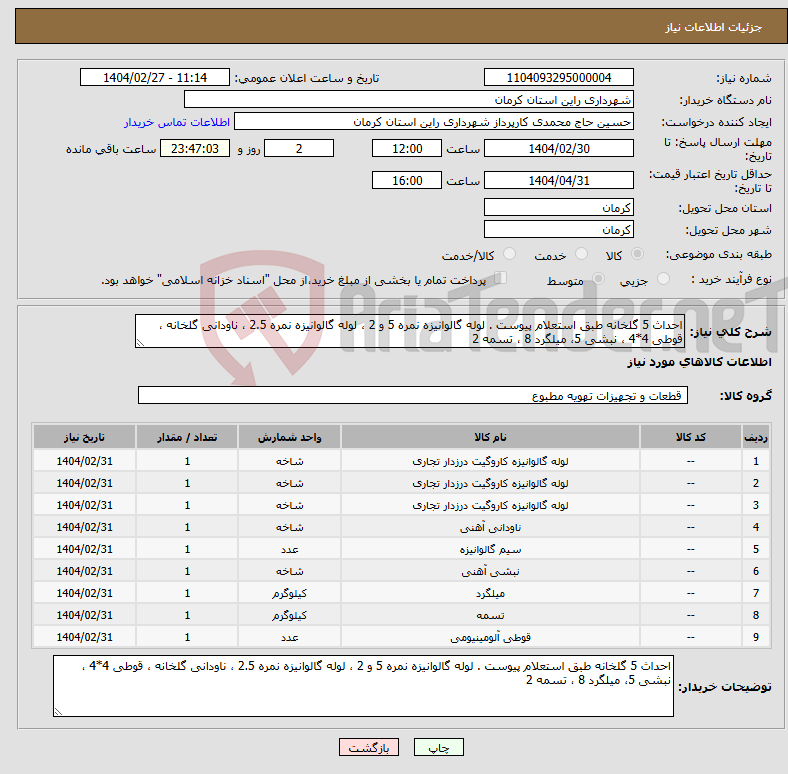Click the عدد unit in سیم گالوانیزه row

[x=289, y=550]
